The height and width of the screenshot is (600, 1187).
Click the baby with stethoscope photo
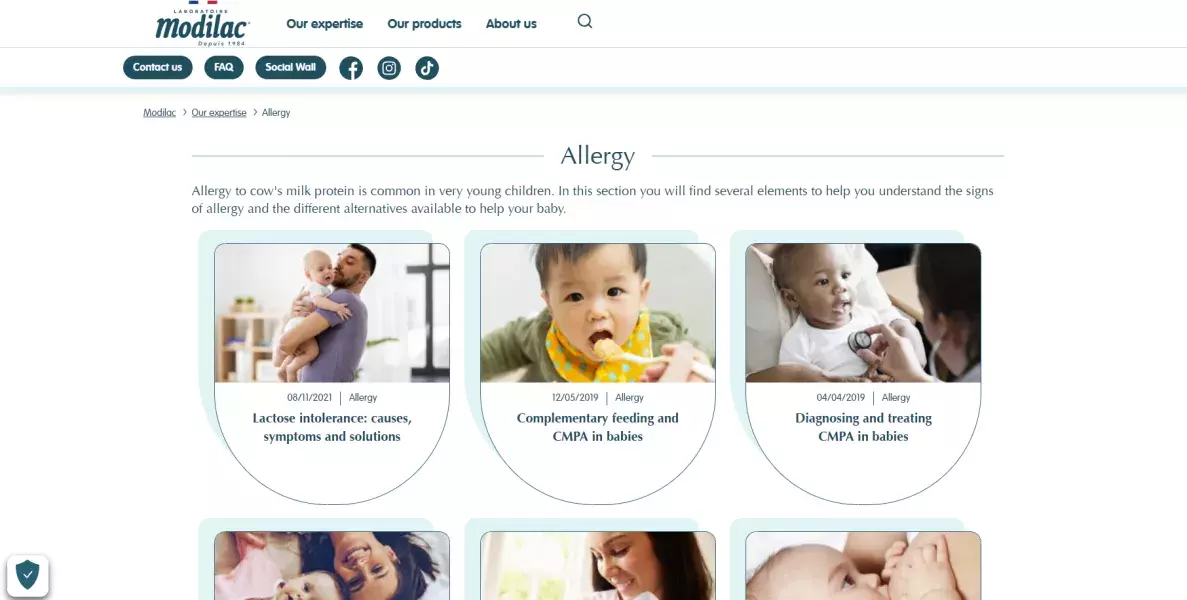click(863, 312)
